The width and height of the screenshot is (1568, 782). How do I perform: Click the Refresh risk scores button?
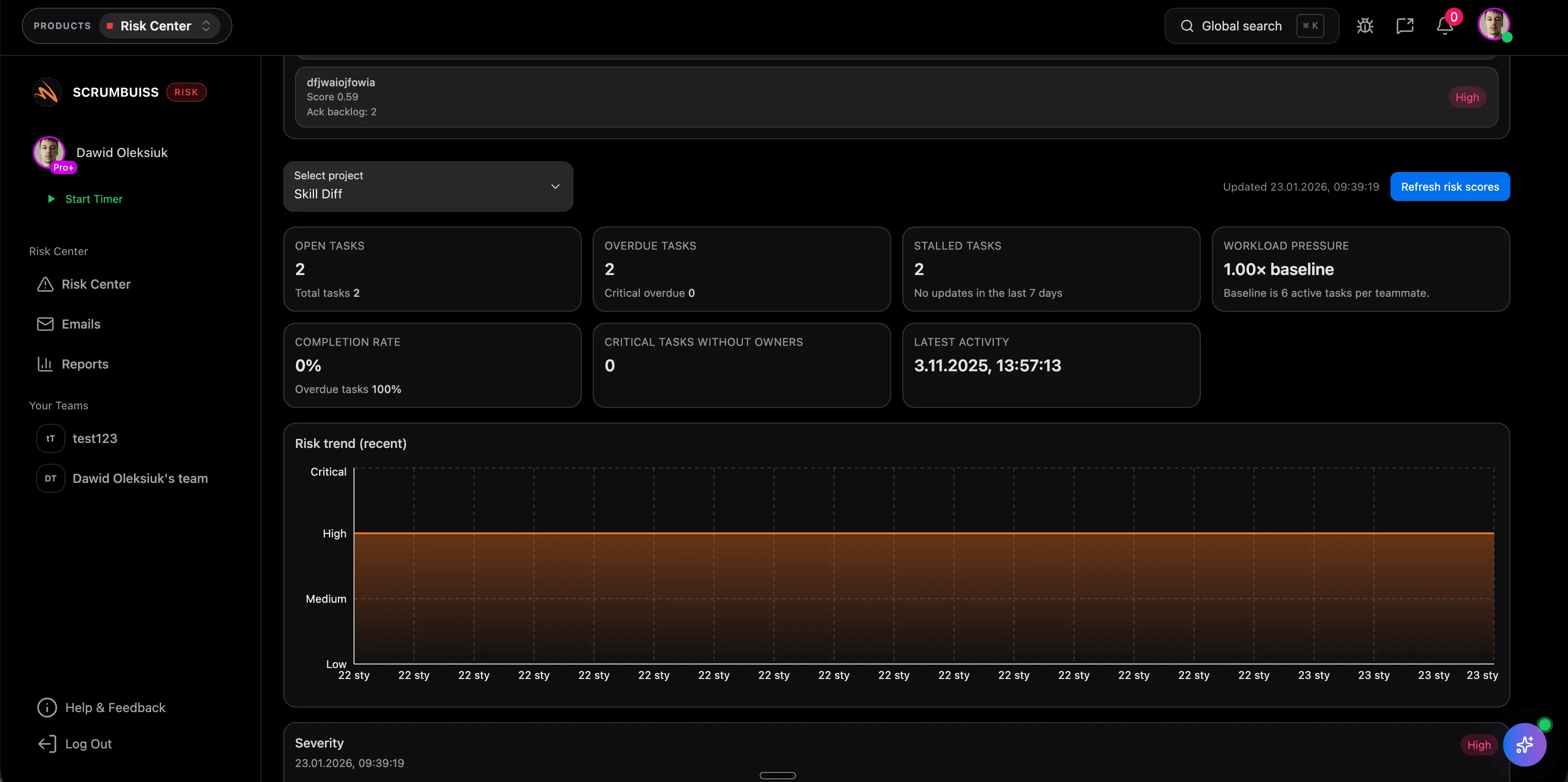[1449, 186]
